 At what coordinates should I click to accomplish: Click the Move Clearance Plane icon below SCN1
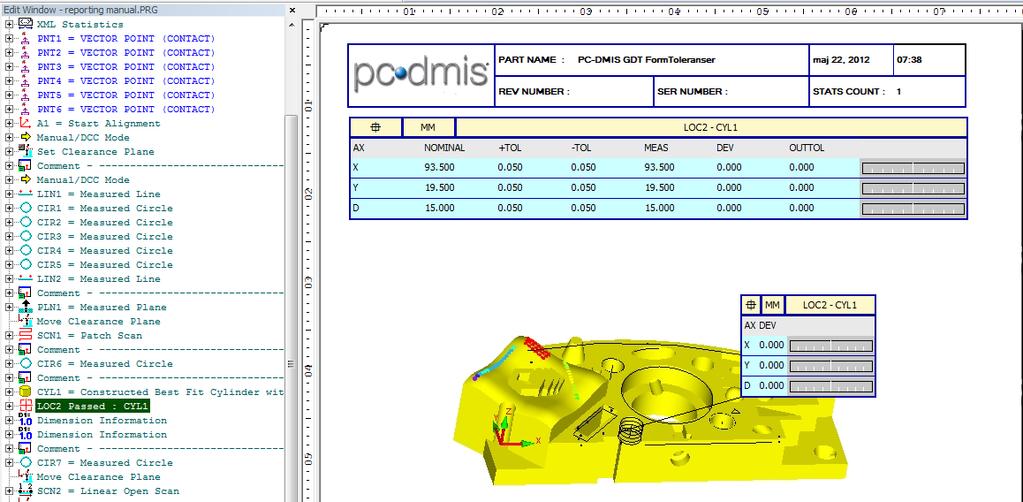pyautogui.click(x=25, y=321)
